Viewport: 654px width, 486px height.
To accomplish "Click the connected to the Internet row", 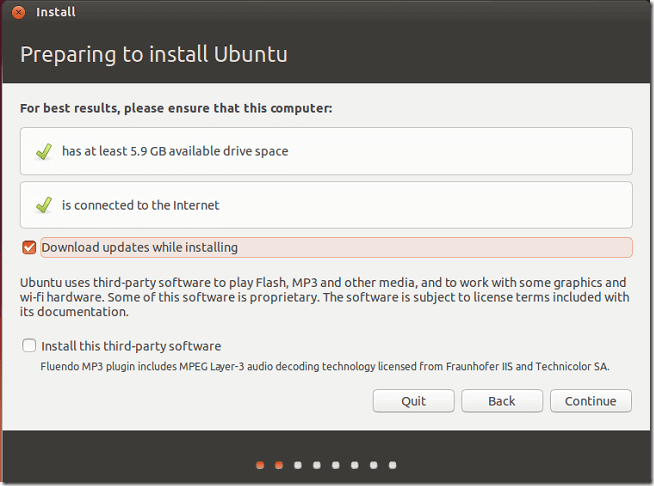I will (x=326, y=205).
